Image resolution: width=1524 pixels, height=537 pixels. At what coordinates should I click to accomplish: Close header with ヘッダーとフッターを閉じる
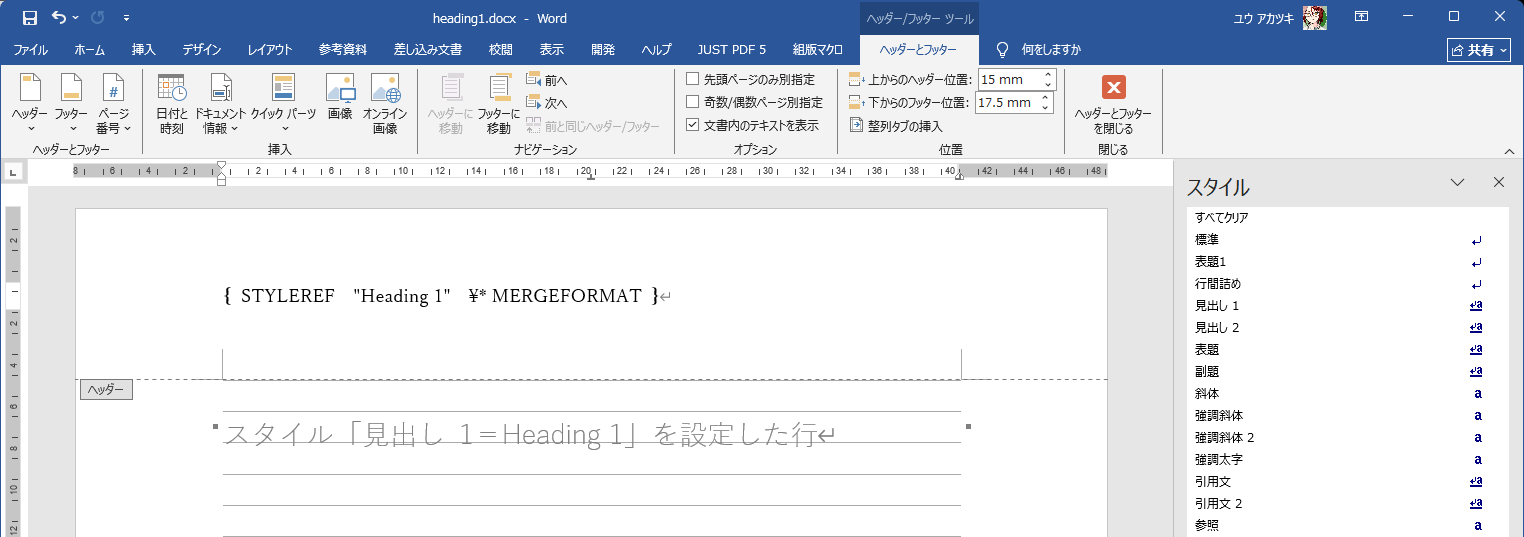(x=1113, y=104)
